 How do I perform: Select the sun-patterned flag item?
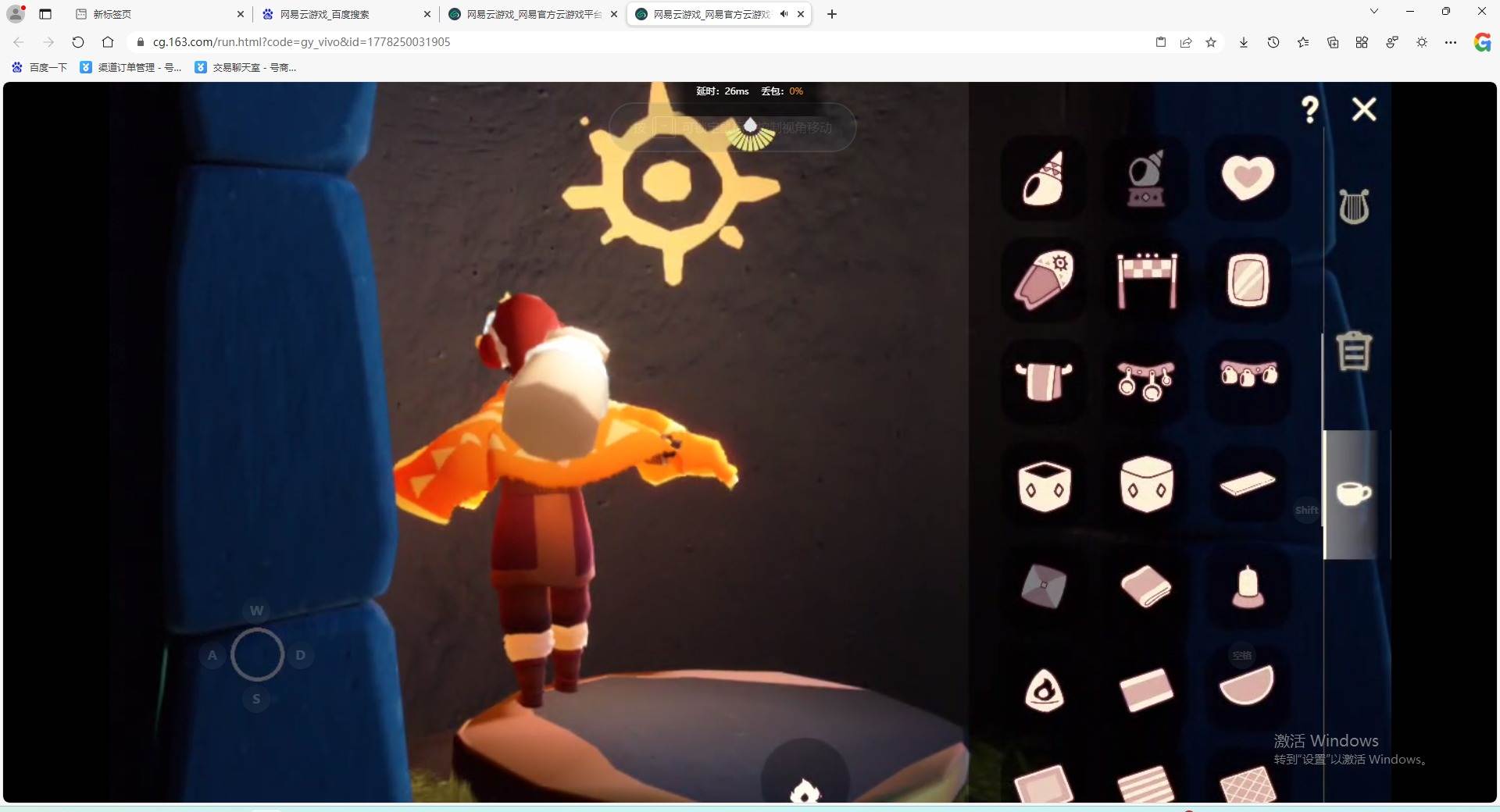(1044, 280)
